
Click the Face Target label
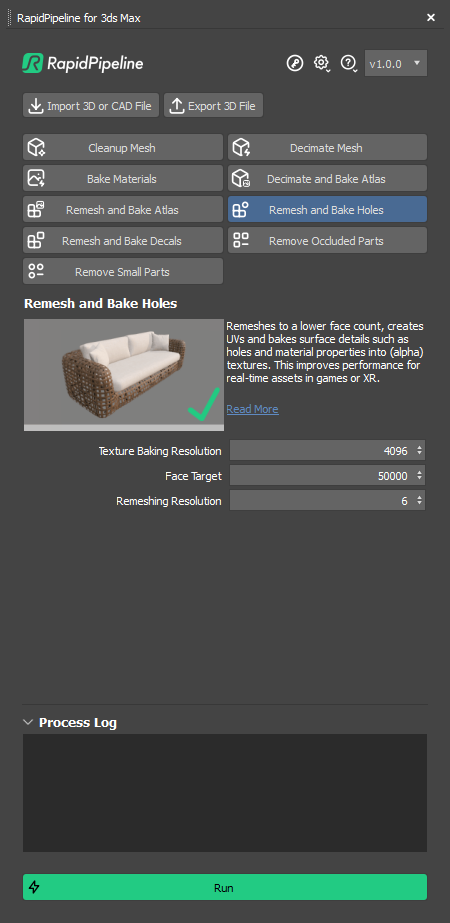pos(193,476)
